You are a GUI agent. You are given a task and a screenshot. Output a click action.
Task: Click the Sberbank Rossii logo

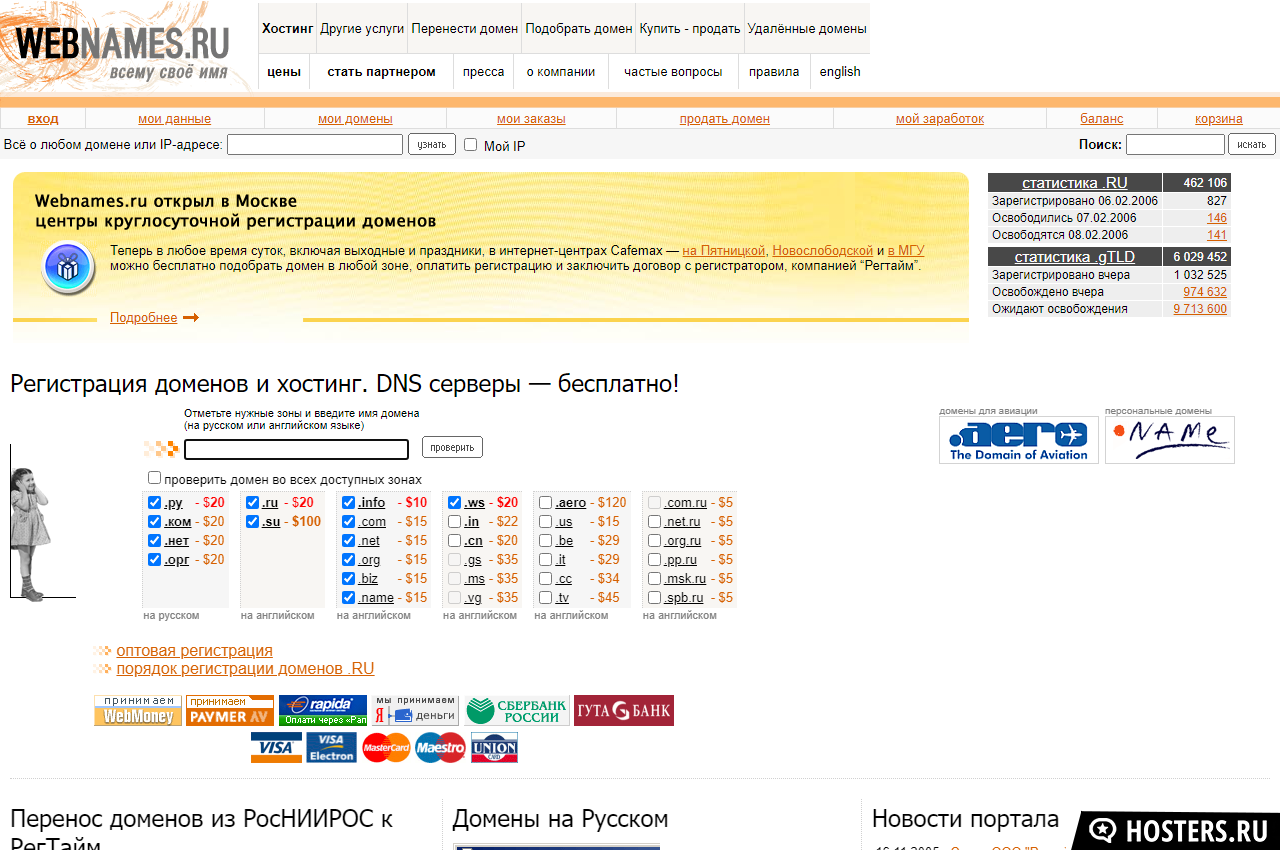pyautogui.click(x=516, y=711)
